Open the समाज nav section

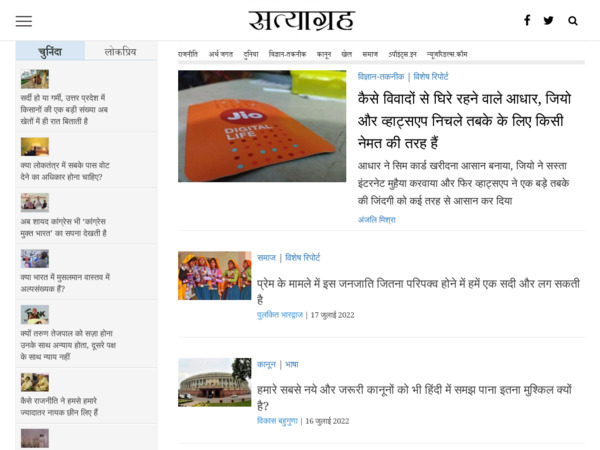pos(370,54)
